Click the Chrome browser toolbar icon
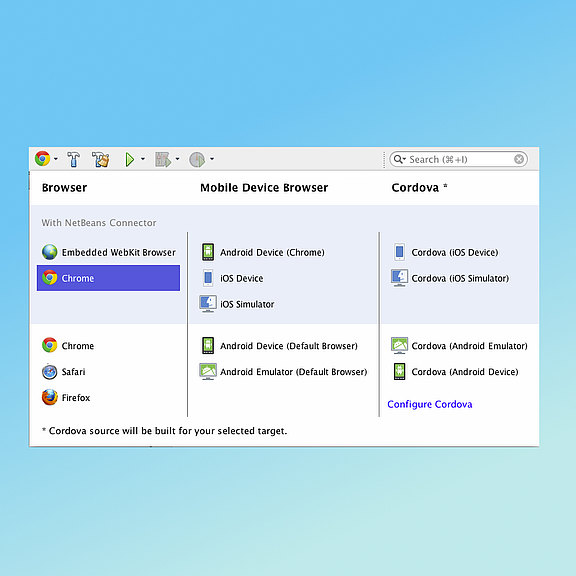576x576 pixels. (43, 159)
